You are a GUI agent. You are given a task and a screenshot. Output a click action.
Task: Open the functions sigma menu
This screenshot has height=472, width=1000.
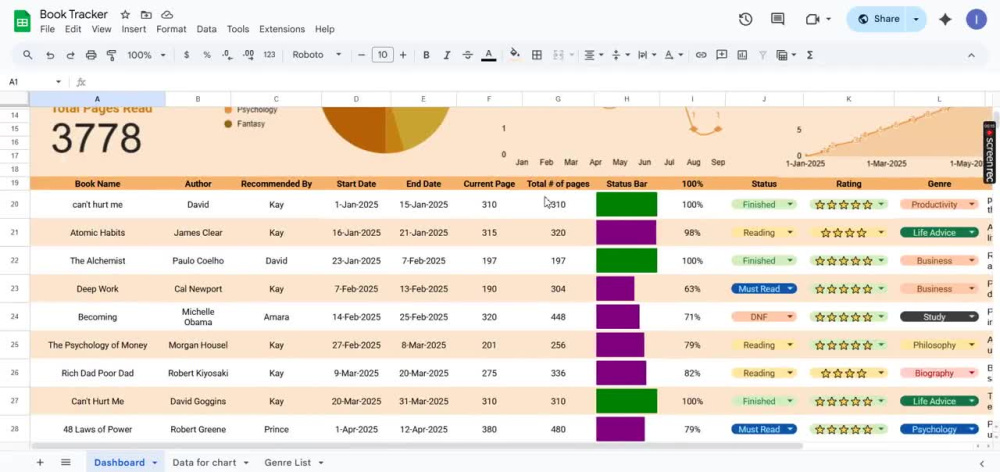tap(810, 55)
